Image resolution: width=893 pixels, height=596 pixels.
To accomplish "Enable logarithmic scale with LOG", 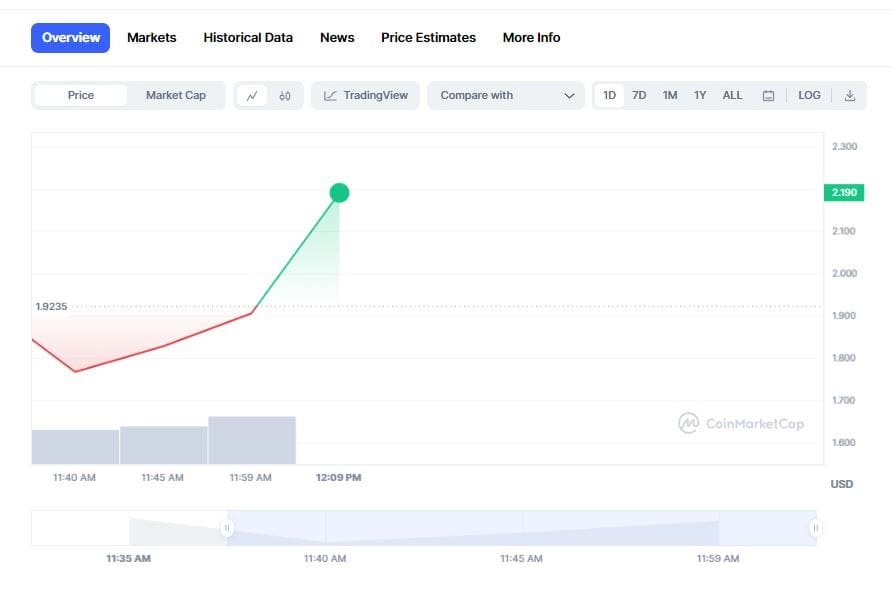I will (x=809, y=95).
